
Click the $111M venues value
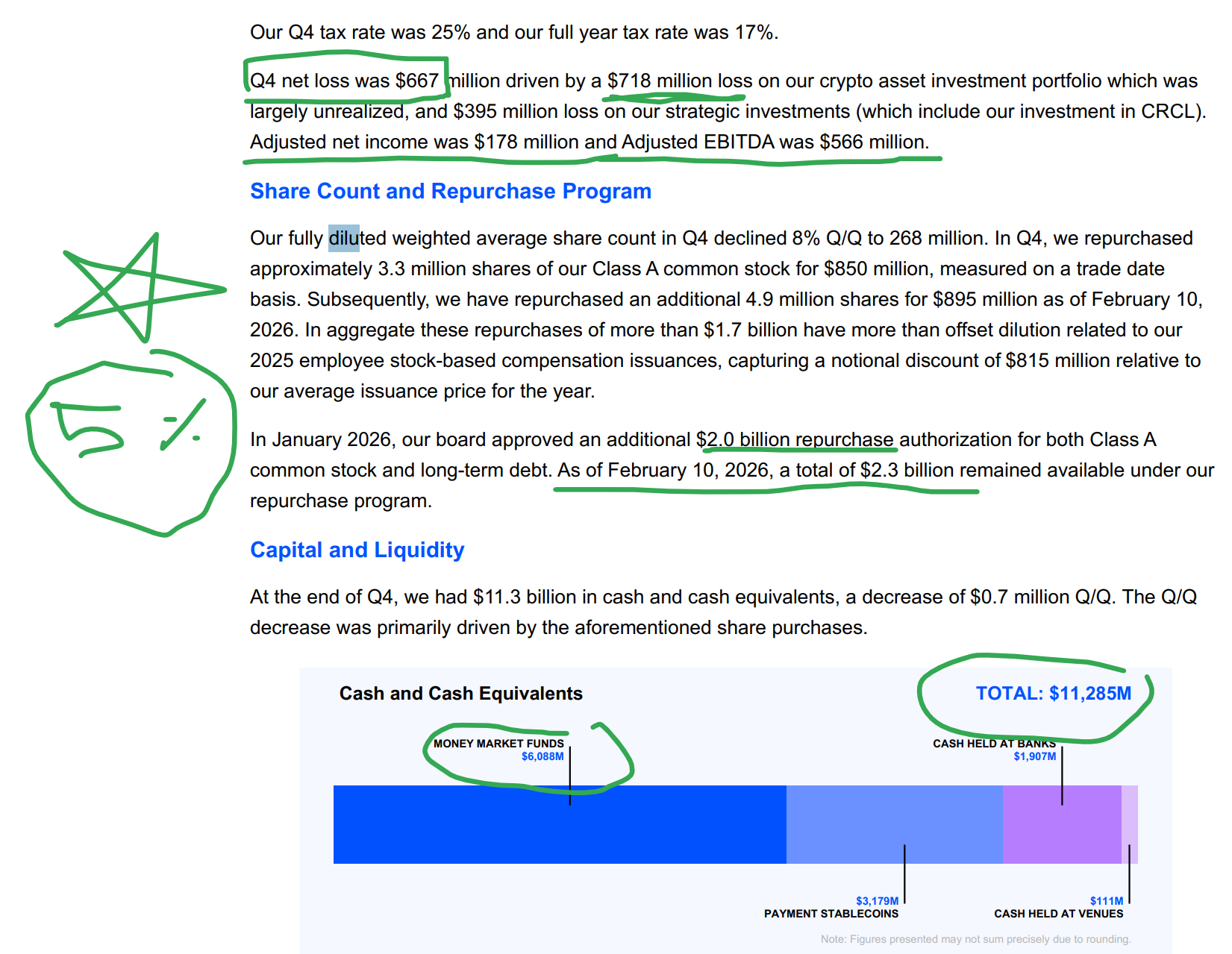tap(1107, 901)
